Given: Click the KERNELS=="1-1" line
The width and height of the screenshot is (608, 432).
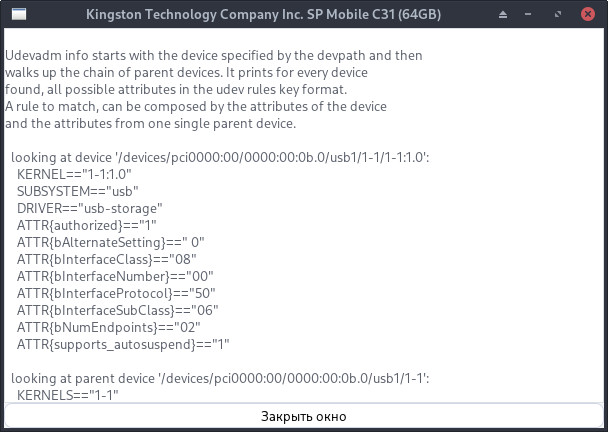Looking at the screenshot, I should [x=67, y=395].
